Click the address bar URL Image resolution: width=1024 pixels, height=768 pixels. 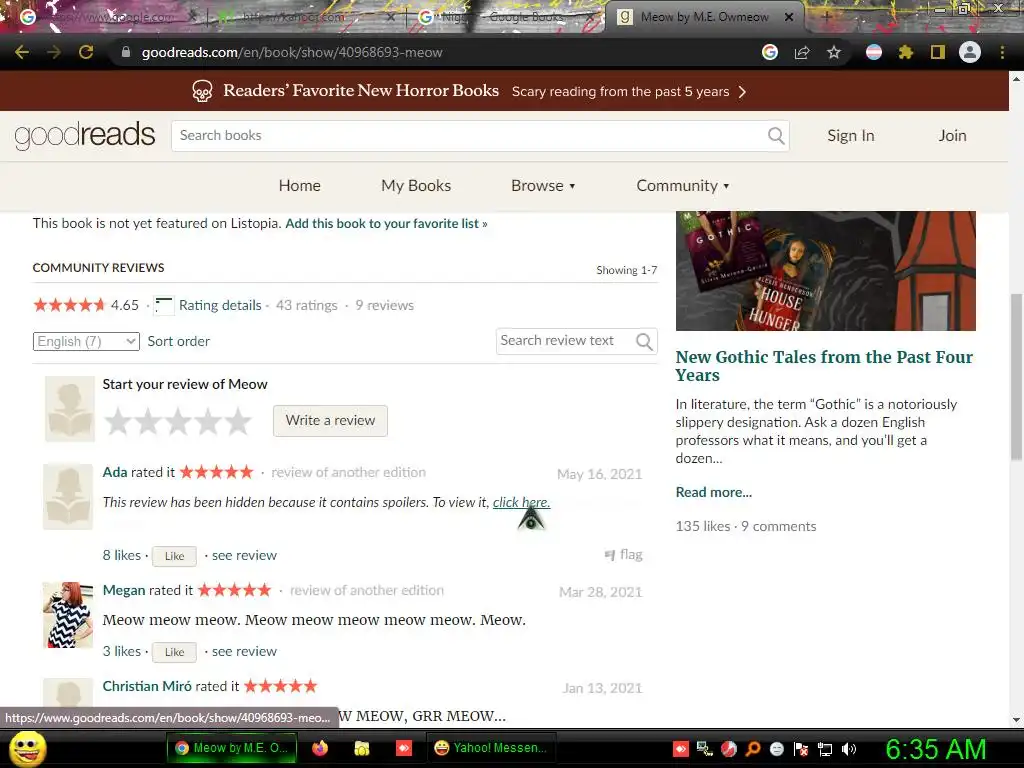292,52
